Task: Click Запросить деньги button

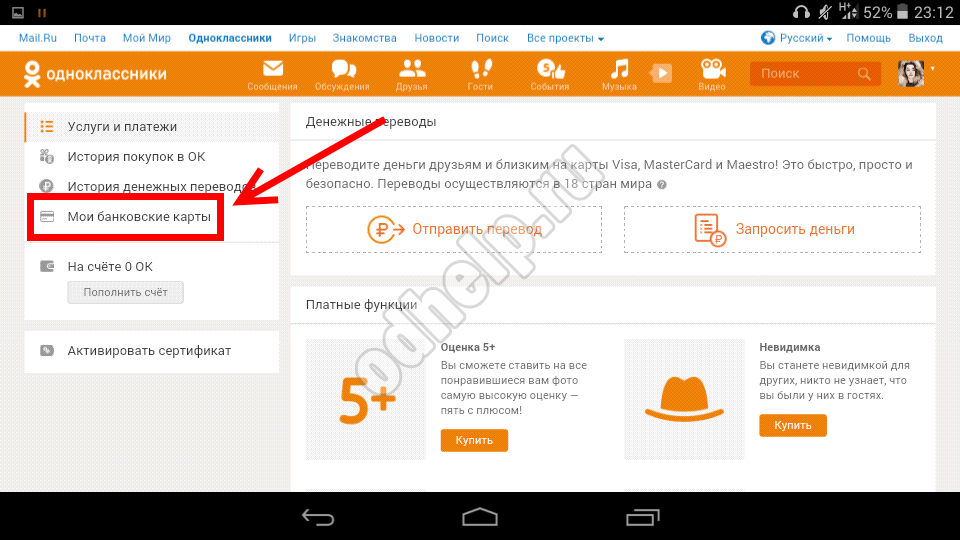Action: pyautogui.click(x=772, y=230)
